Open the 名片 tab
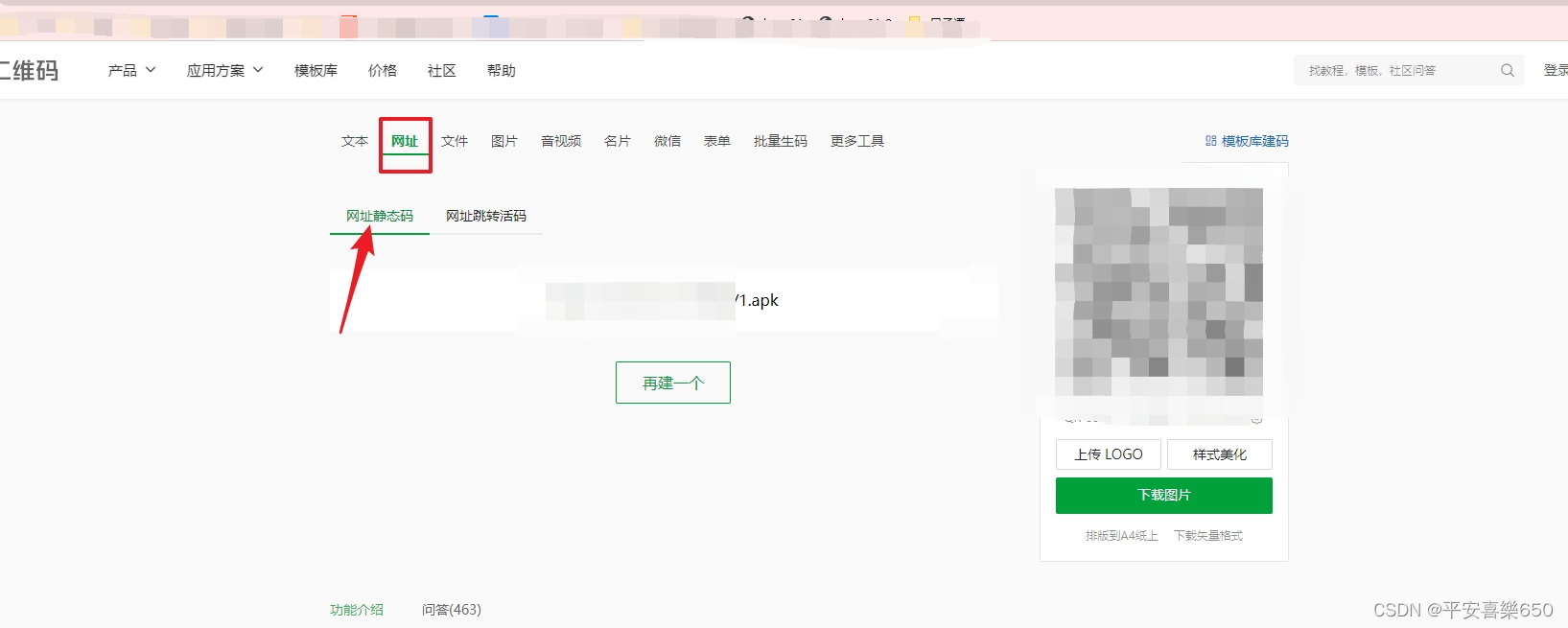 coord(618,141)
